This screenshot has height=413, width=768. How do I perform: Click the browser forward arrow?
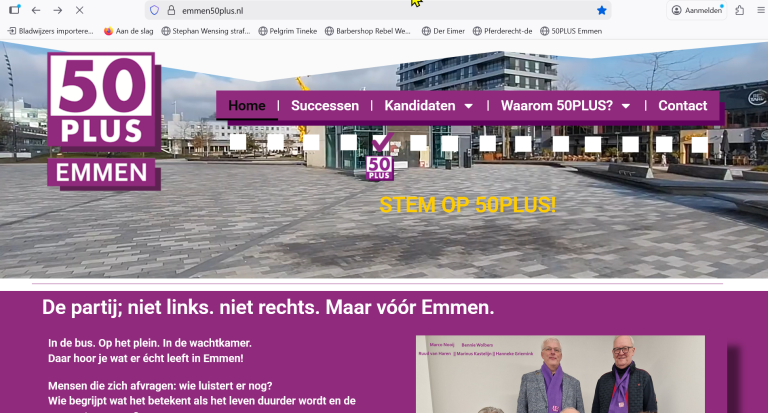[x=58, y=10]
